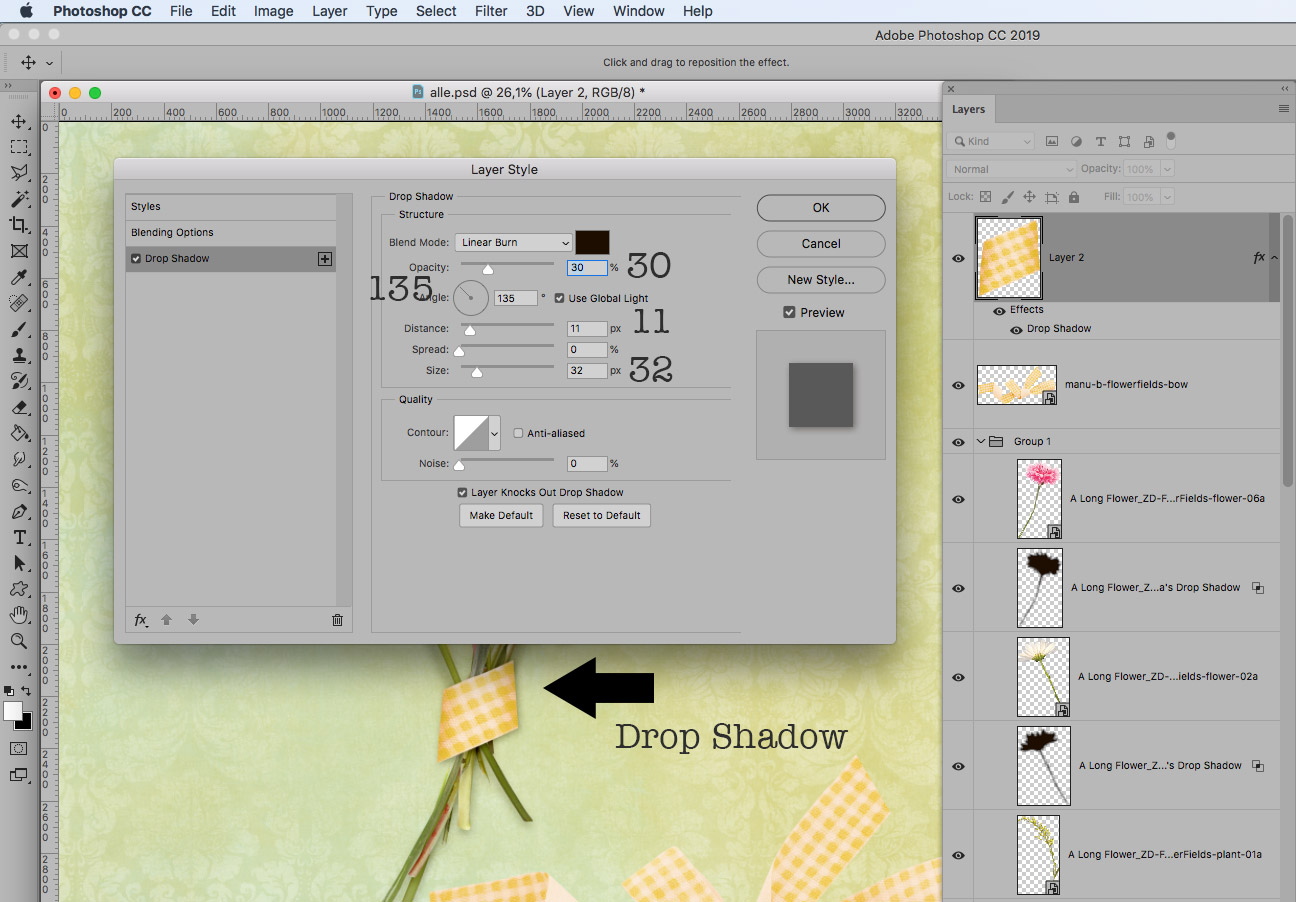This screenshot has height=902, width=1296.
Task: Click the fx add effect icon
Action: pos(141,620)
